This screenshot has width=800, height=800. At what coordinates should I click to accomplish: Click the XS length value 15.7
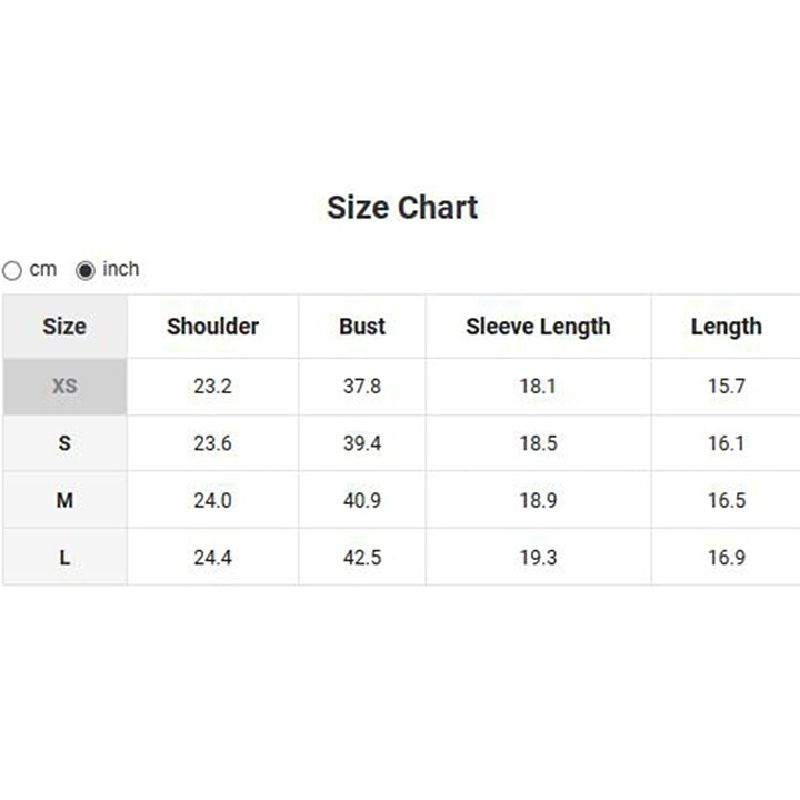[727, 386]
